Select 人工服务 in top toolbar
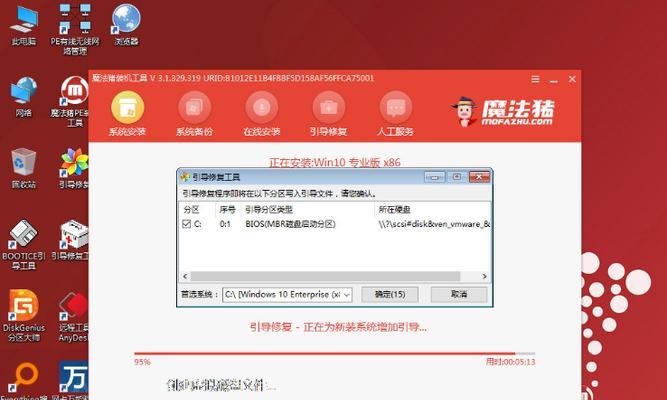Viewport: 667px width, 400px height. point(395,114)
